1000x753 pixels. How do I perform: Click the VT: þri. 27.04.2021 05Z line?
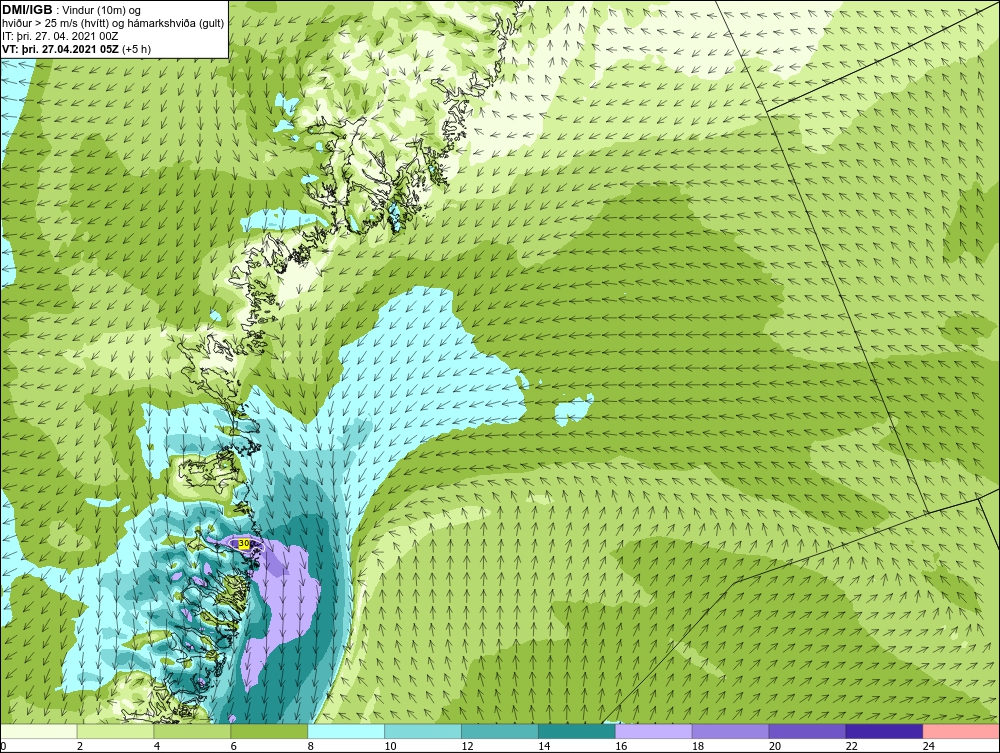77,49
